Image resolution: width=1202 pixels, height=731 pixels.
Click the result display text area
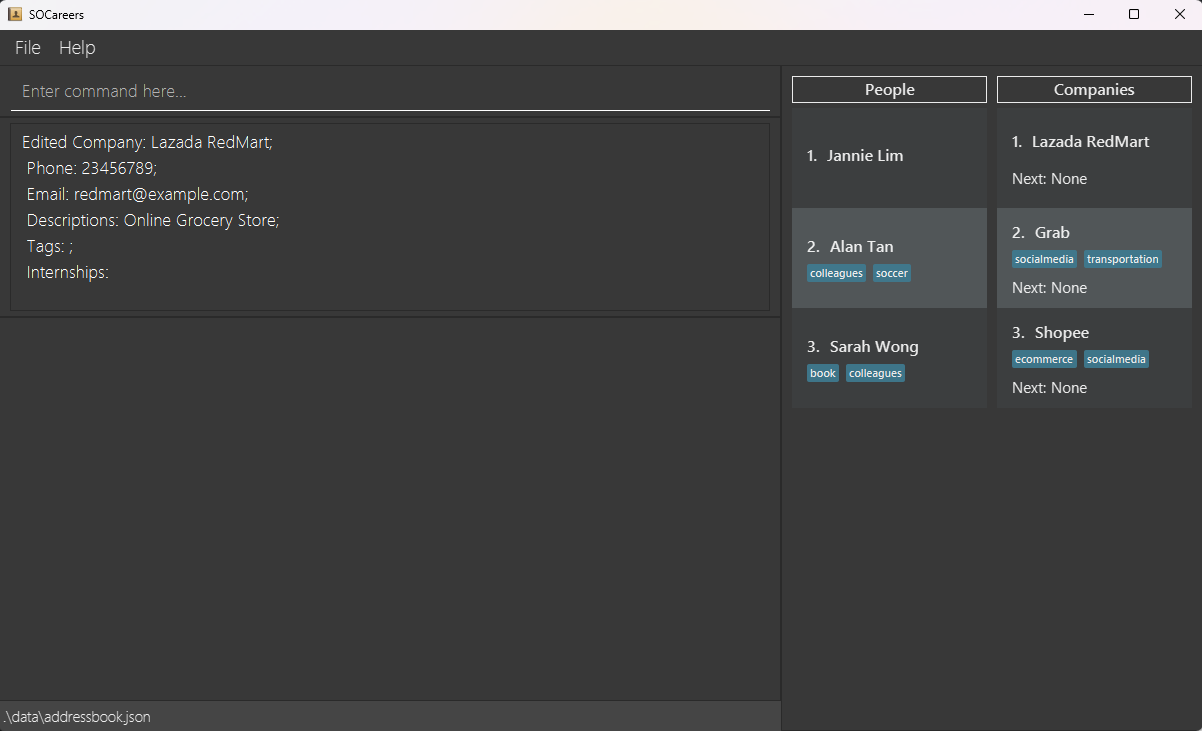[390, 216]
